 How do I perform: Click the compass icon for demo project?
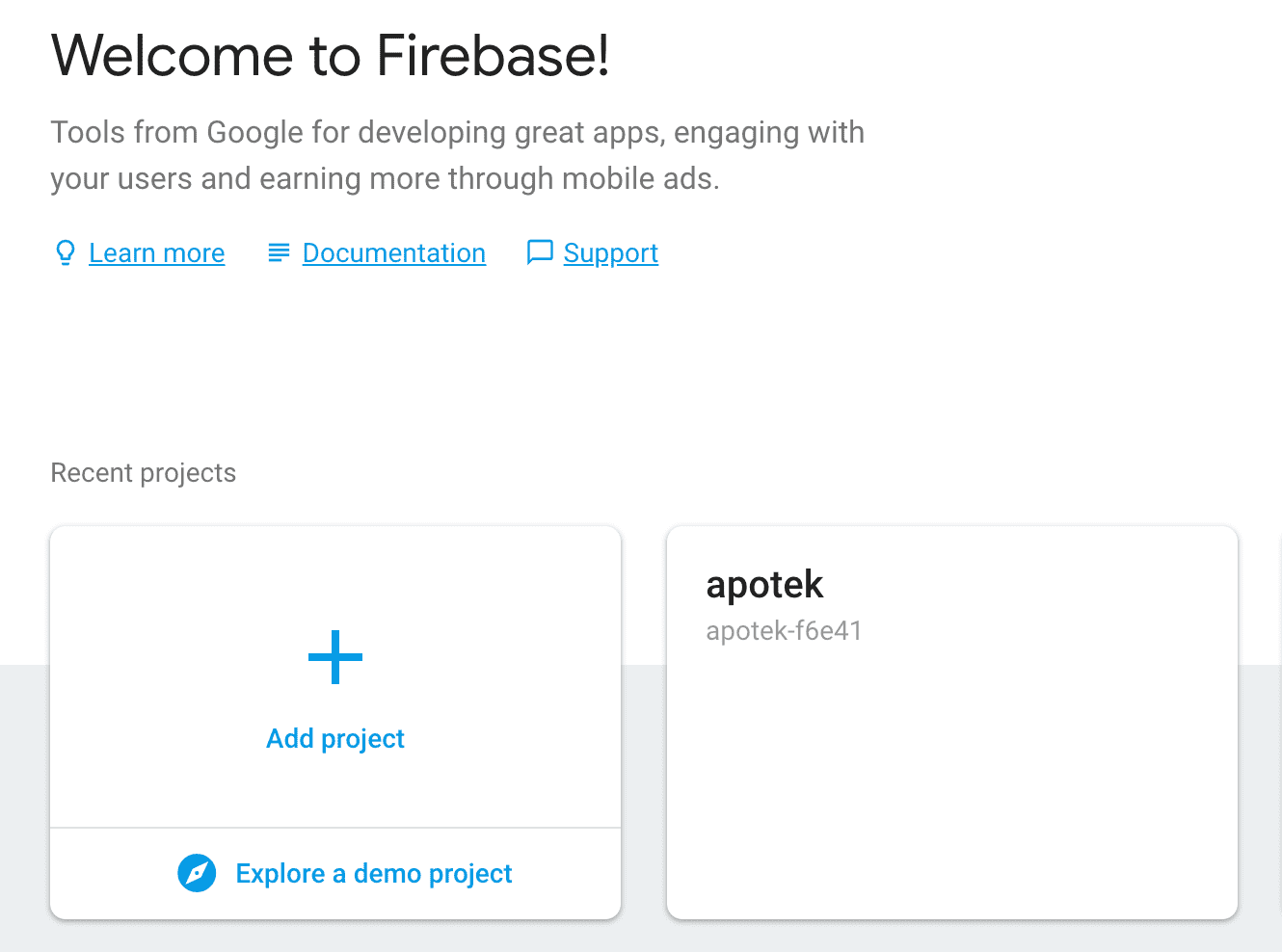(198, 873)
